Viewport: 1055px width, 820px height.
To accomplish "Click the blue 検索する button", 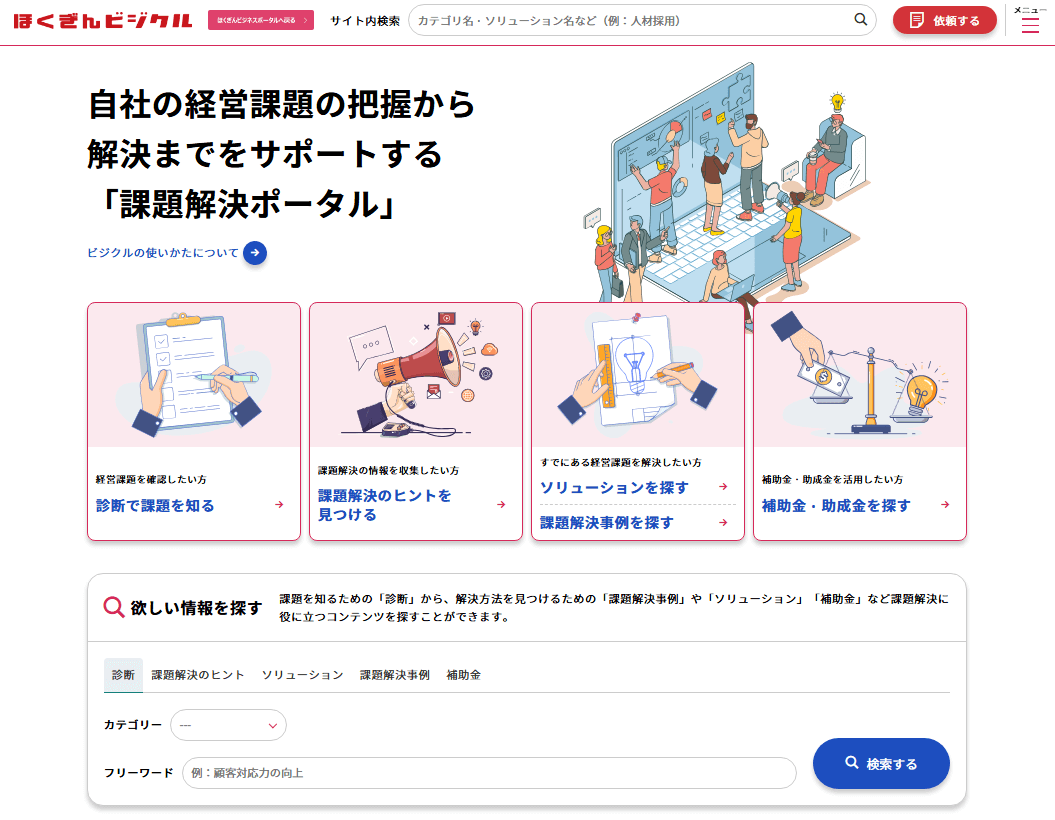I will (881, 763).
